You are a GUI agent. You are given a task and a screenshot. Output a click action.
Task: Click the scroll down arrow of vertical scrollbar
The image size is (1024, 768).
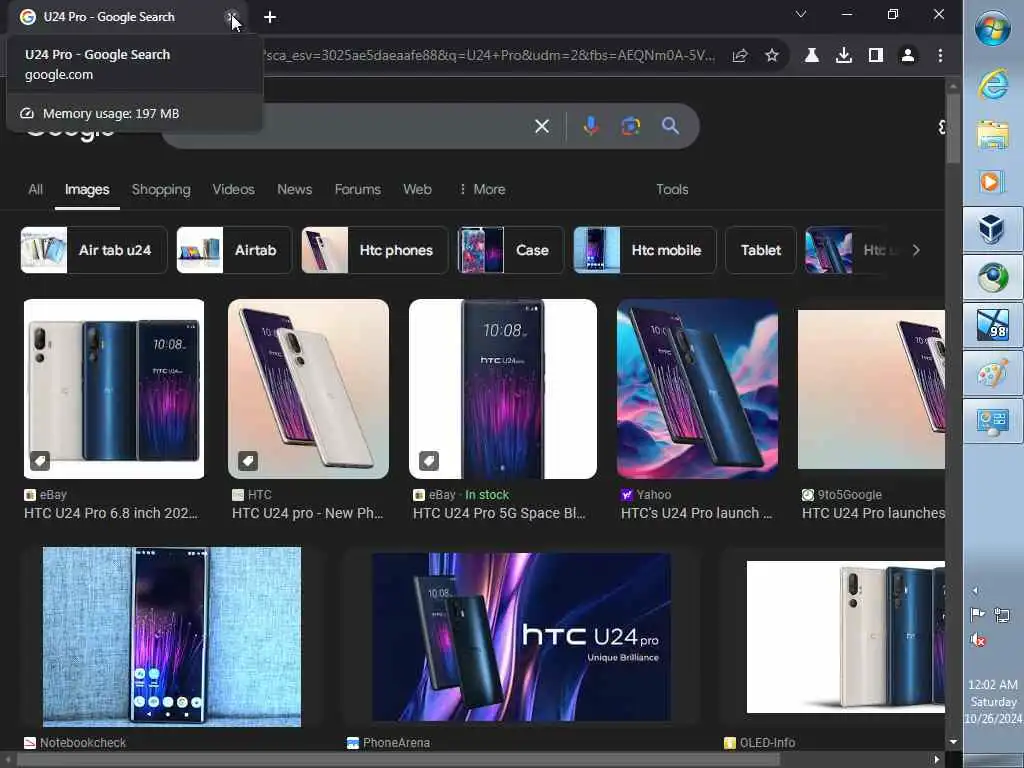click(953, 742)
